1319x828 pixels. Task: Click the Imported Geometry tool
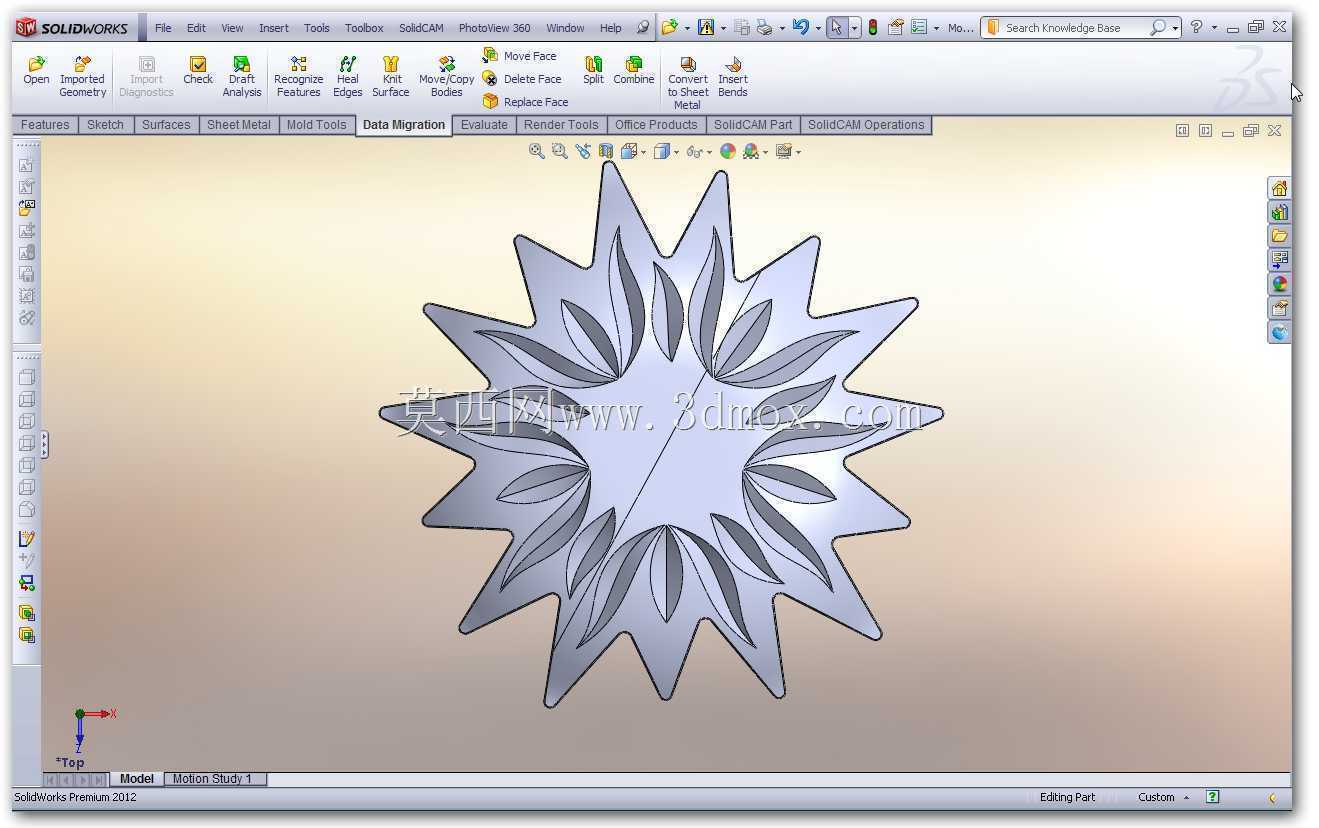click(82, 77)
